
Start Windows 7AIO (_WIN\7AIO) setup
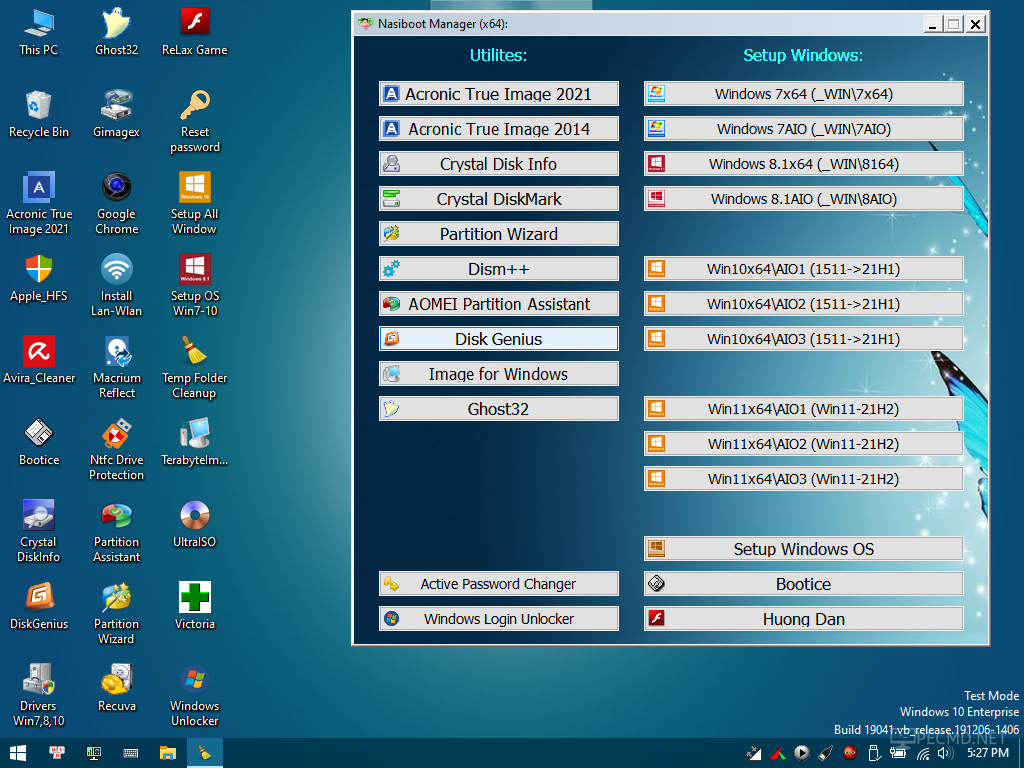[x=803, y=129]
